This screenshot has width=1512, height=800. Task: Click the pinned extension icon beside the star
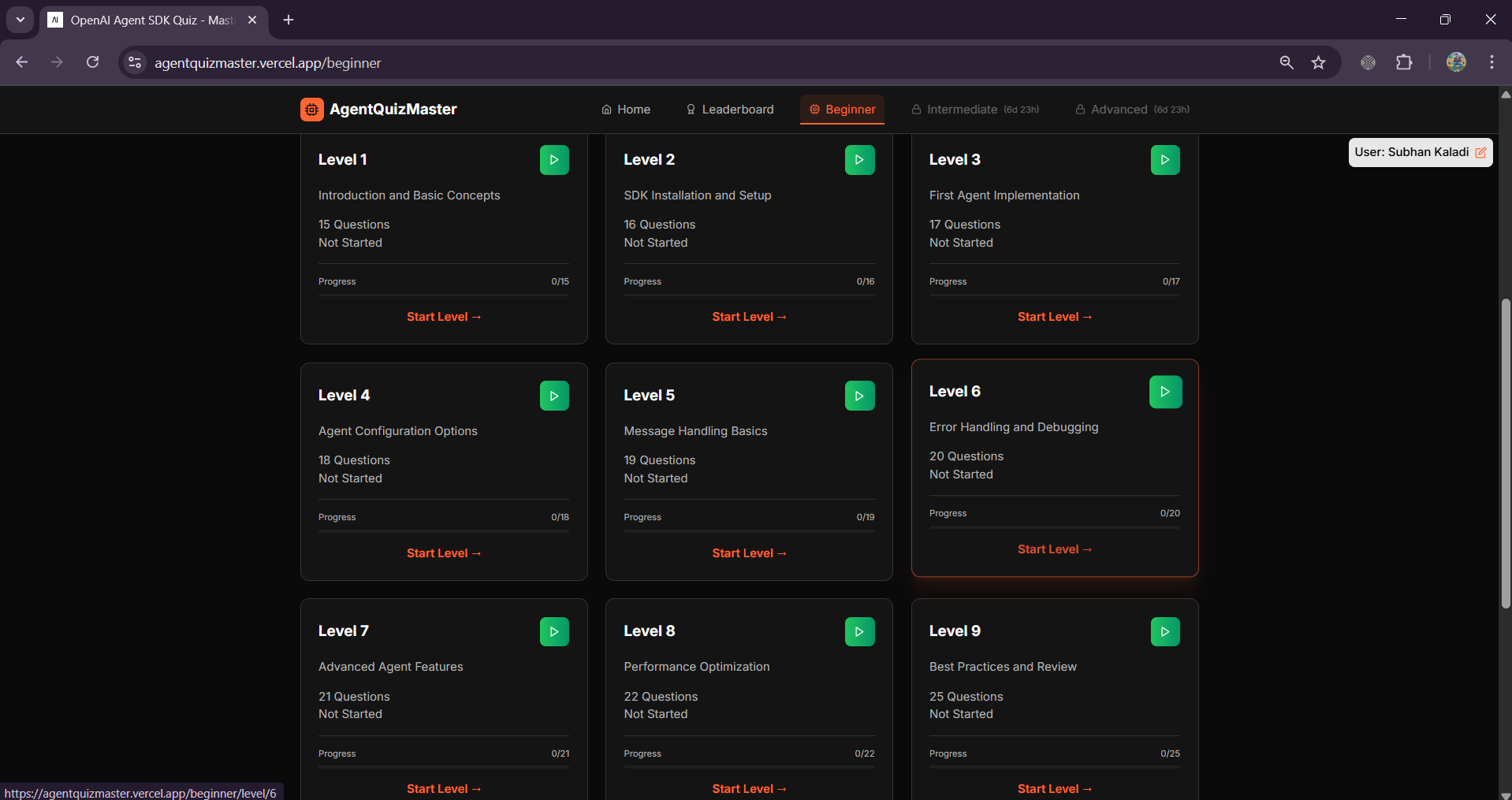click(1368, 62)
